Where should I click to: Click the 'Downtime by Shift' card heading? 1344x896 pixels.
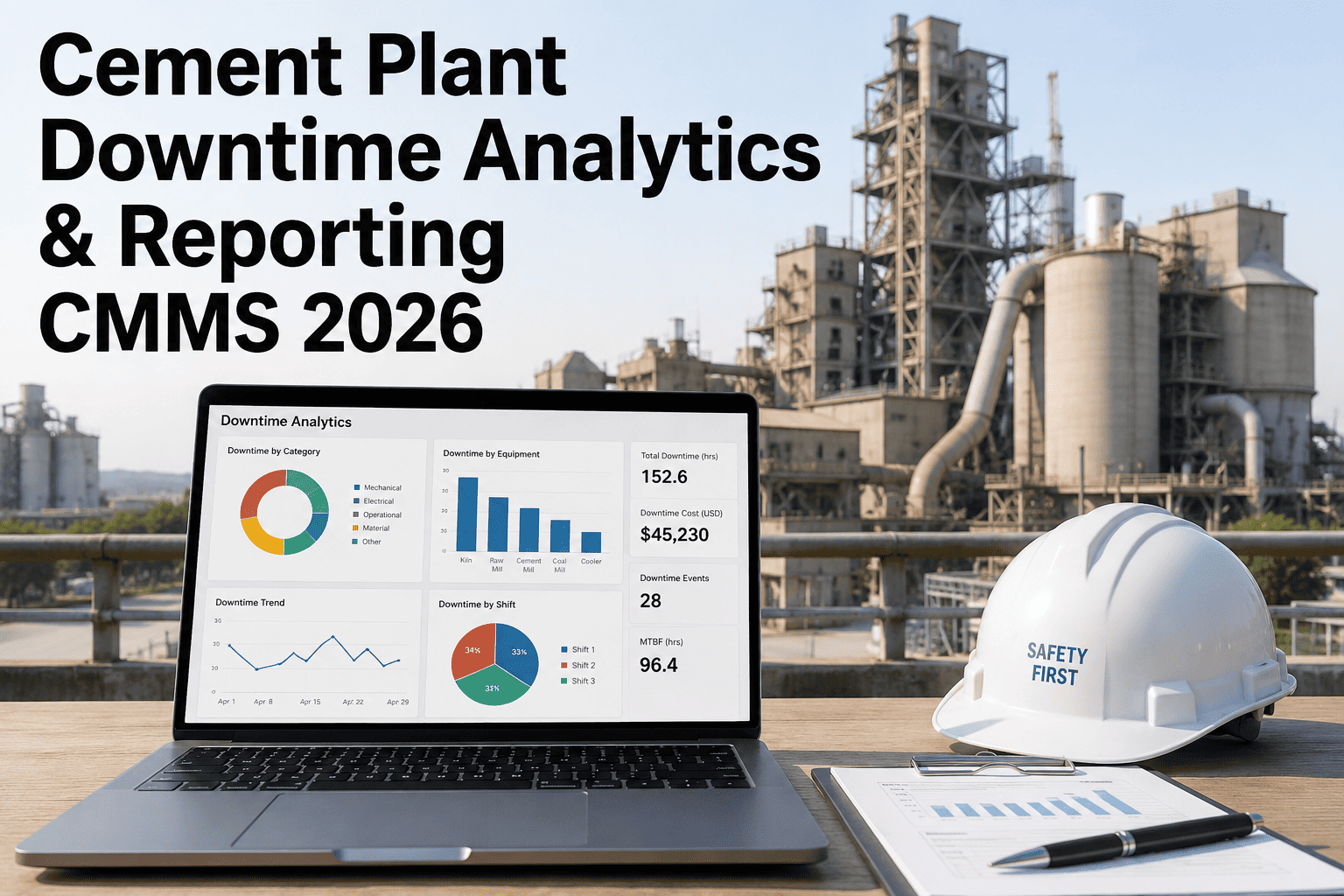[477, 605]
